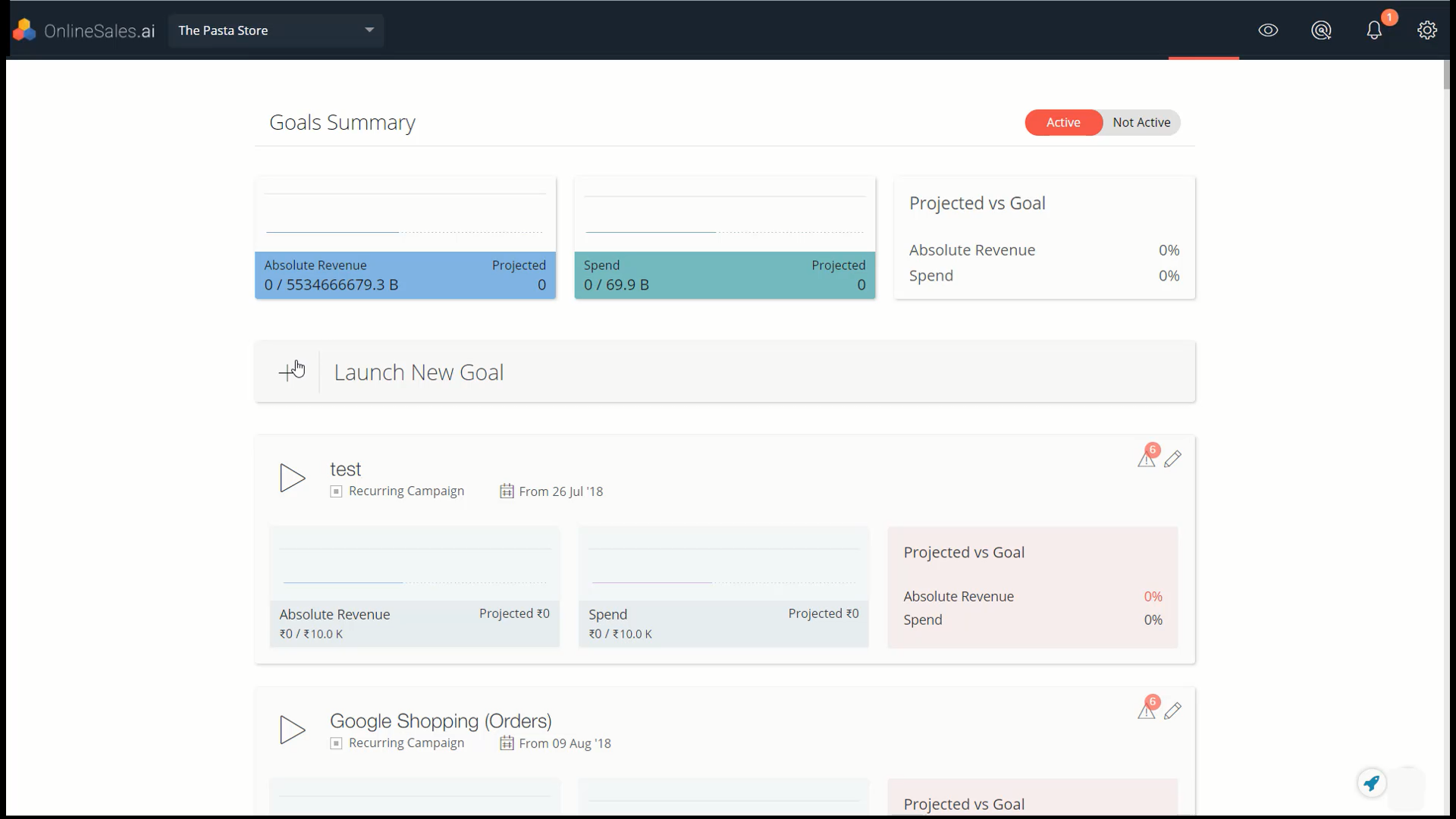Open the test goal title

click(x=345, y=469)
